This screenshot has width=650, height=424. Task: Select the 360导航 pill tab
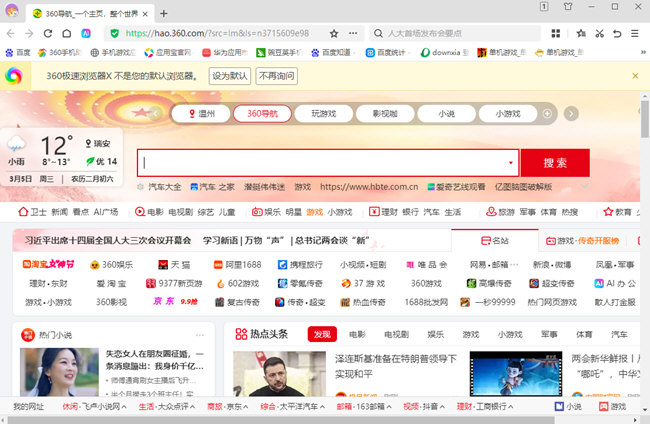(262, 114)
